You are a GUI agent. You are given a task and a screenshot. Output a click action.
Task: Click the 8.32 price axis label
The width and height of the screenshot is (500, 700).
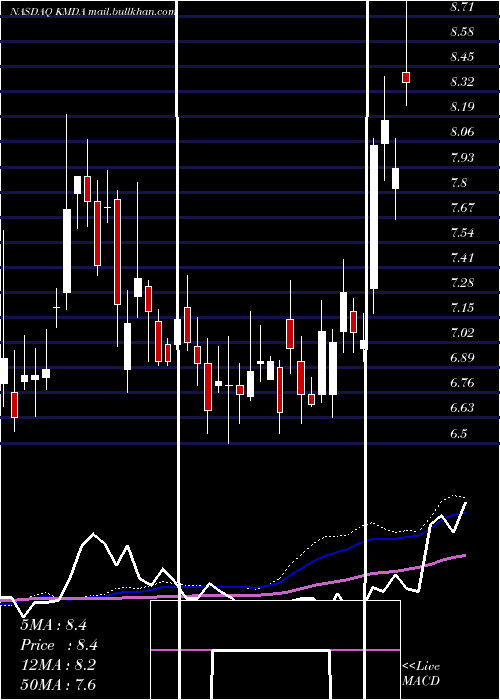point(462,82)
